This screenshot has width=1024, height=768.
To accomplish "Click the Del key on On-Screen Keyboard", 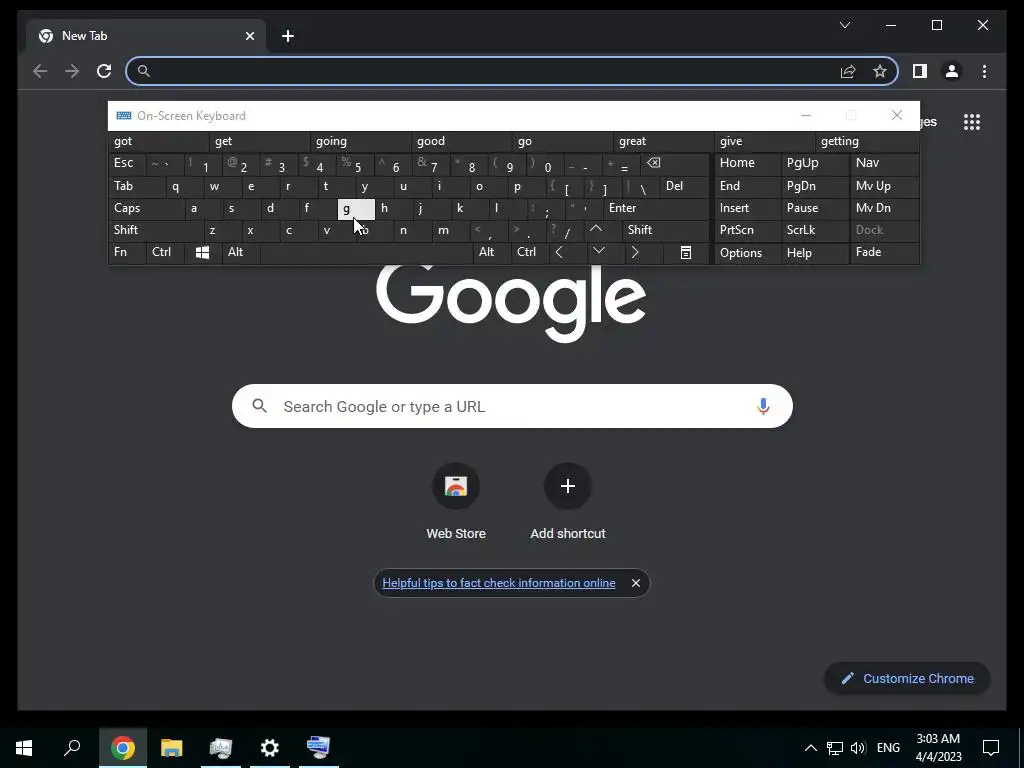I will click(684, 186).
